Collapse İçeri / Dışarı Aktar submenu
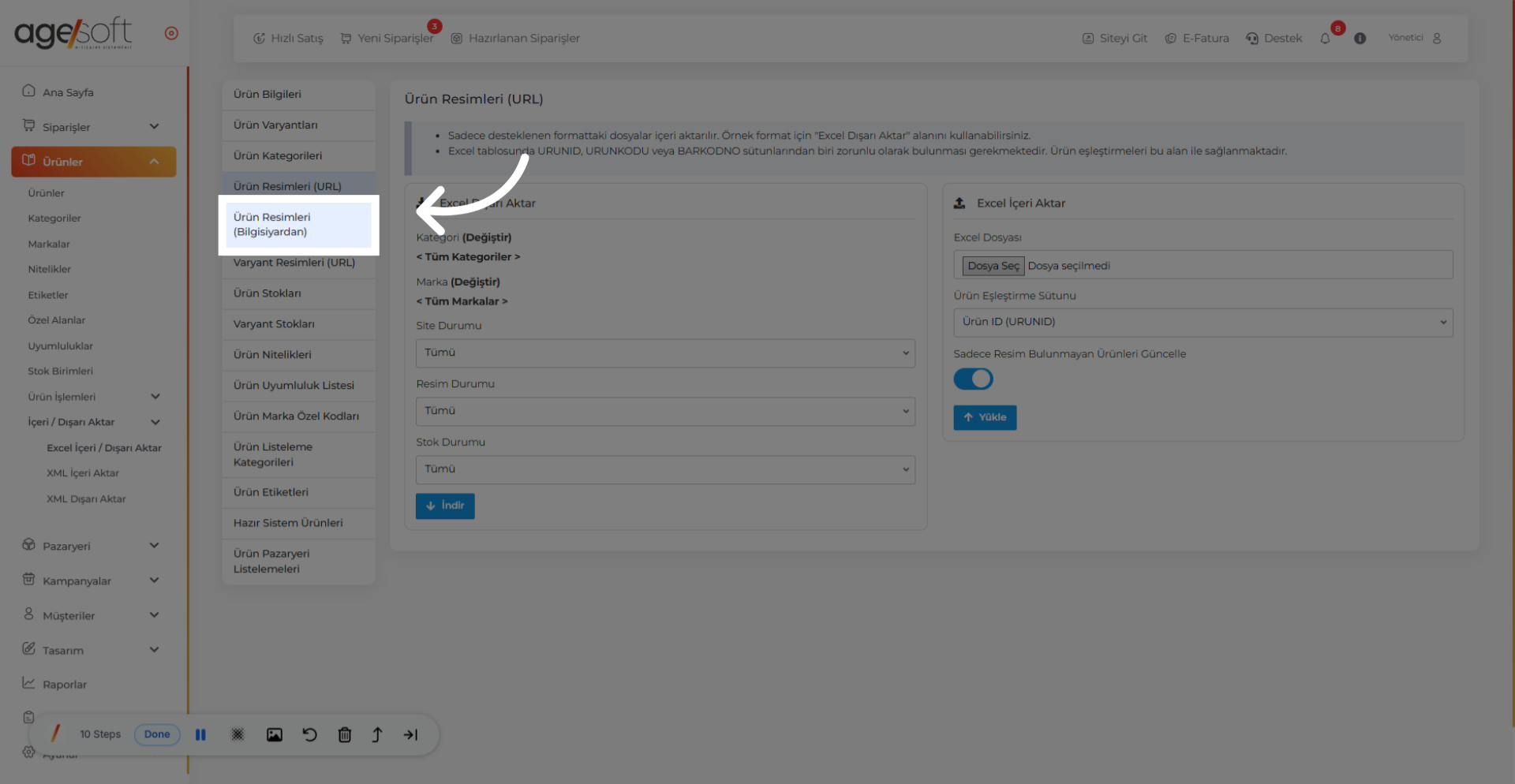 (155, 422)
